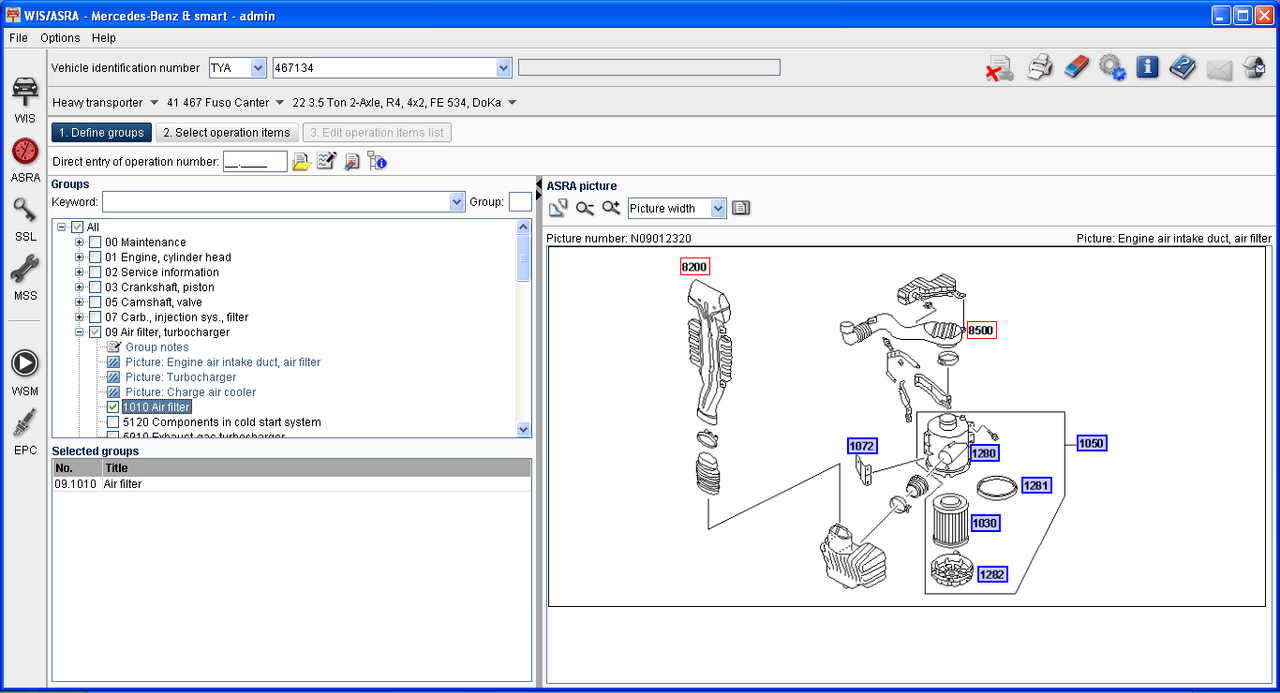The height and width of the screenshot is (693, 1280).
Task: Click the 3. Edit operation items list step
Action: (x=378, y=132)
